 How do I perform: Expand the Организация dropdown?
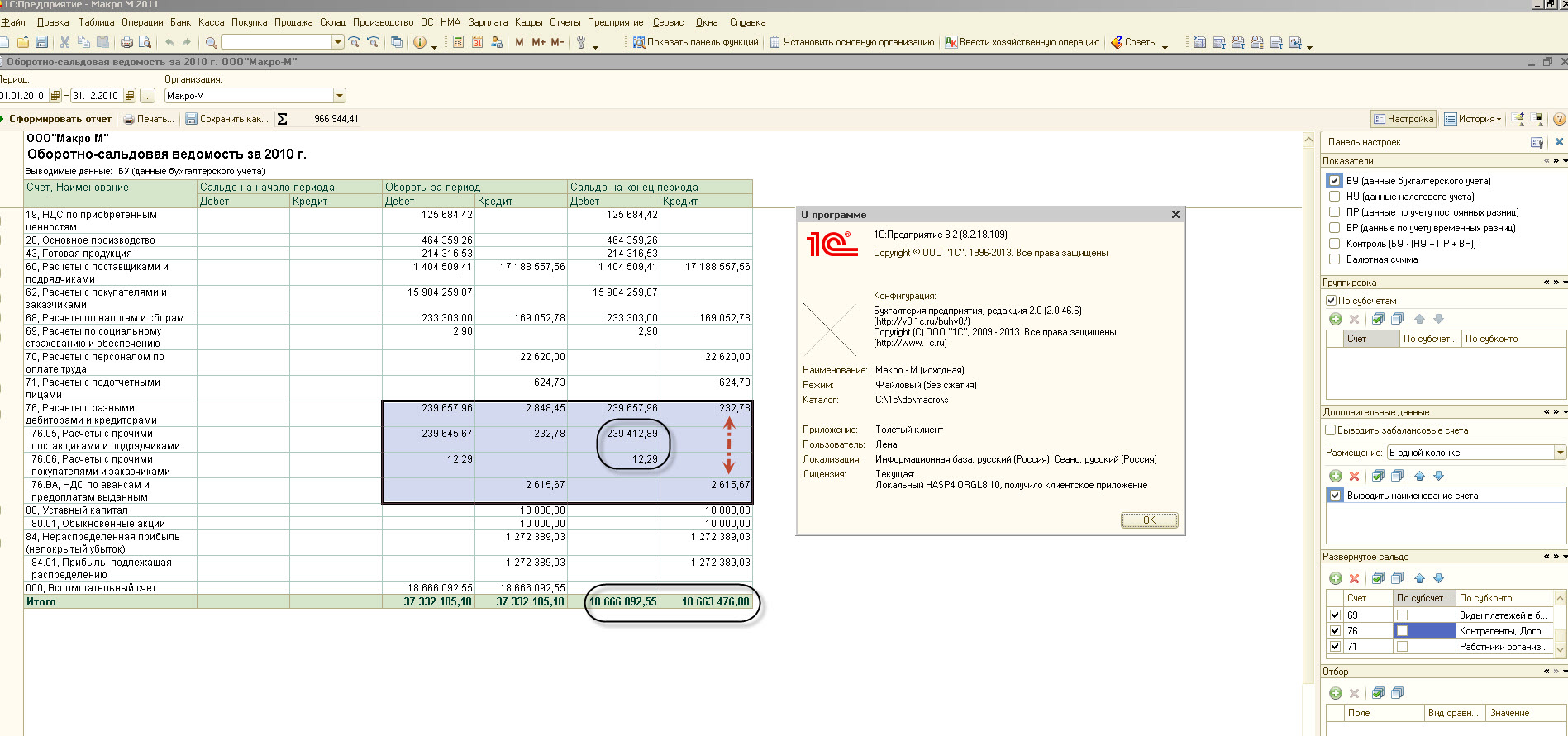coord(339,96)
